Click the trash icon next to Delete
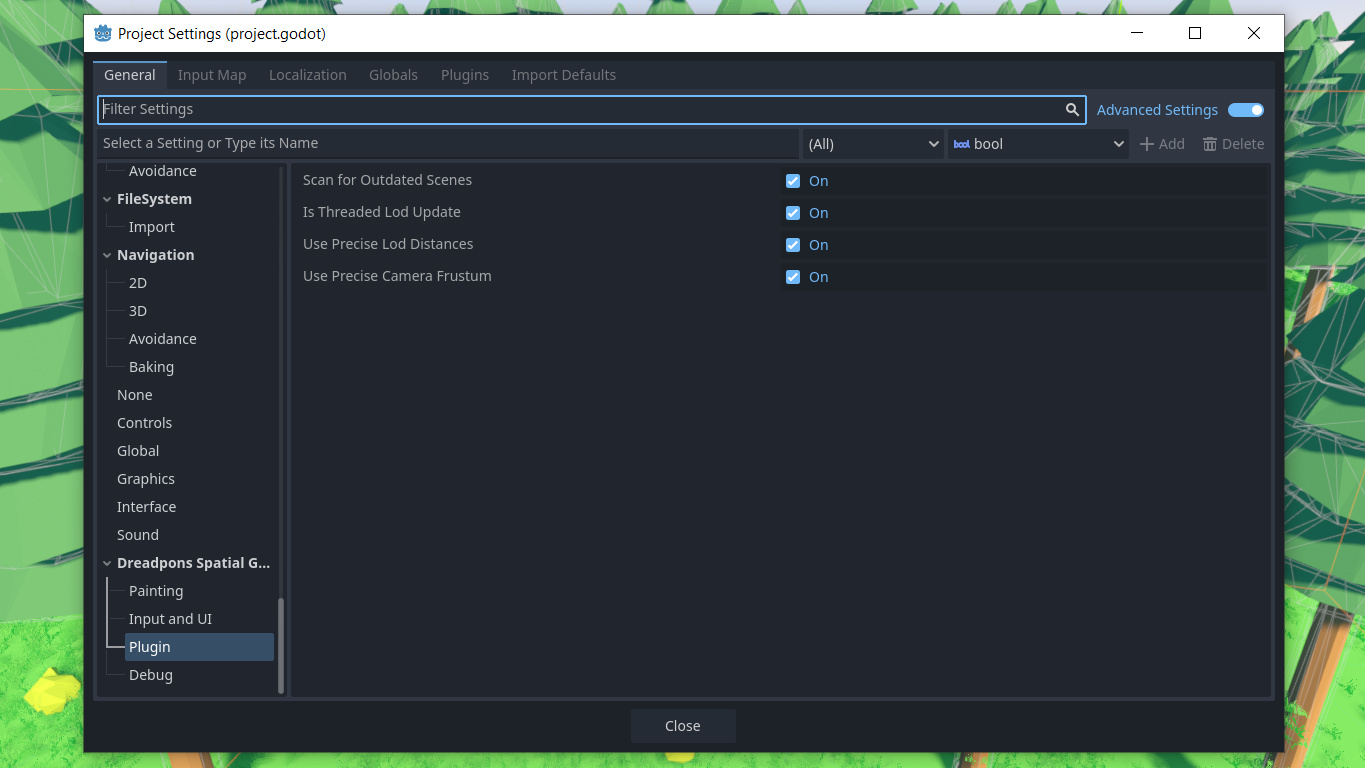1365x768 pixels. pyautogui.click(x=1210, y=143)
